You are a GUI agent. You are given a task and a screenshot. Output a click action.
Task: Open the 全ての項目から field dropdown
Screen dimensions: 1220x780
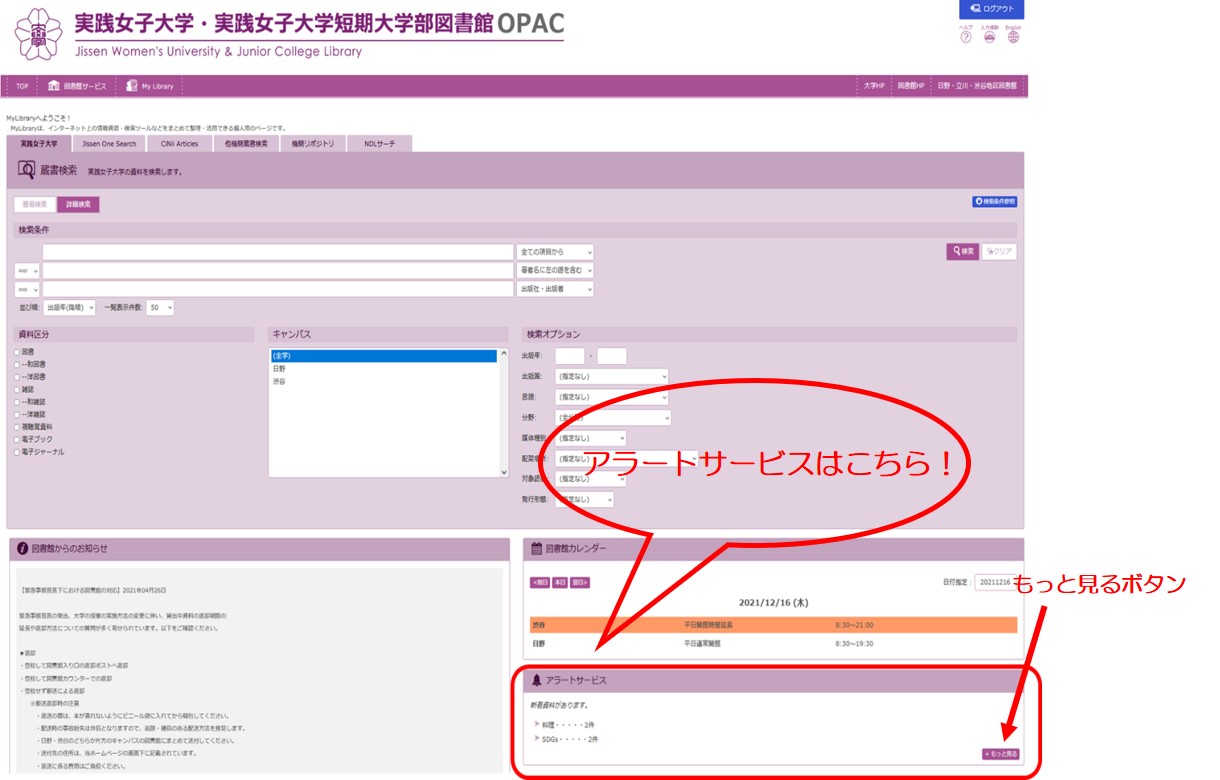coord(555,252)
